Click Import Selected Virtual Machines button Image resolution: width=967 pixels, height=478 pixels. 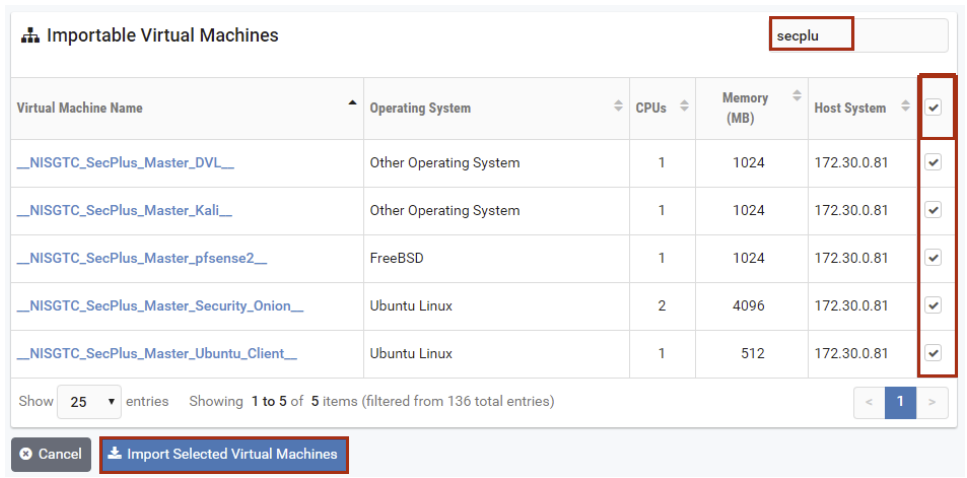224,455
